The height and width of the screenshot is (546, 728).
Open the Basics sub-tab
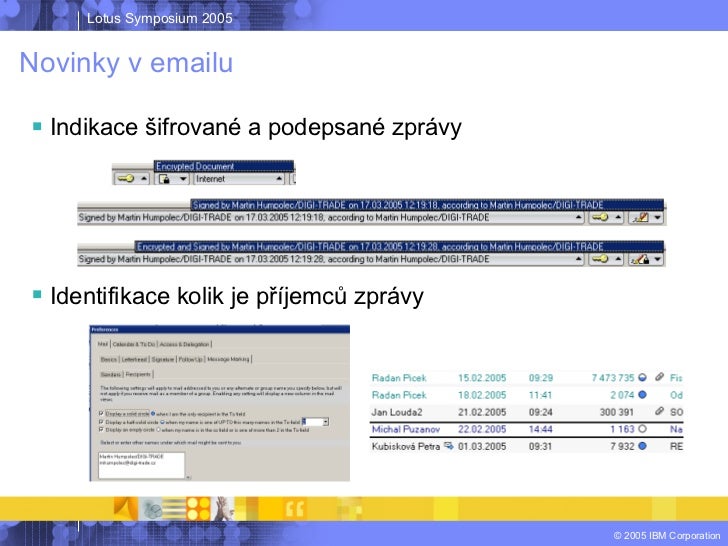[109, 359]
